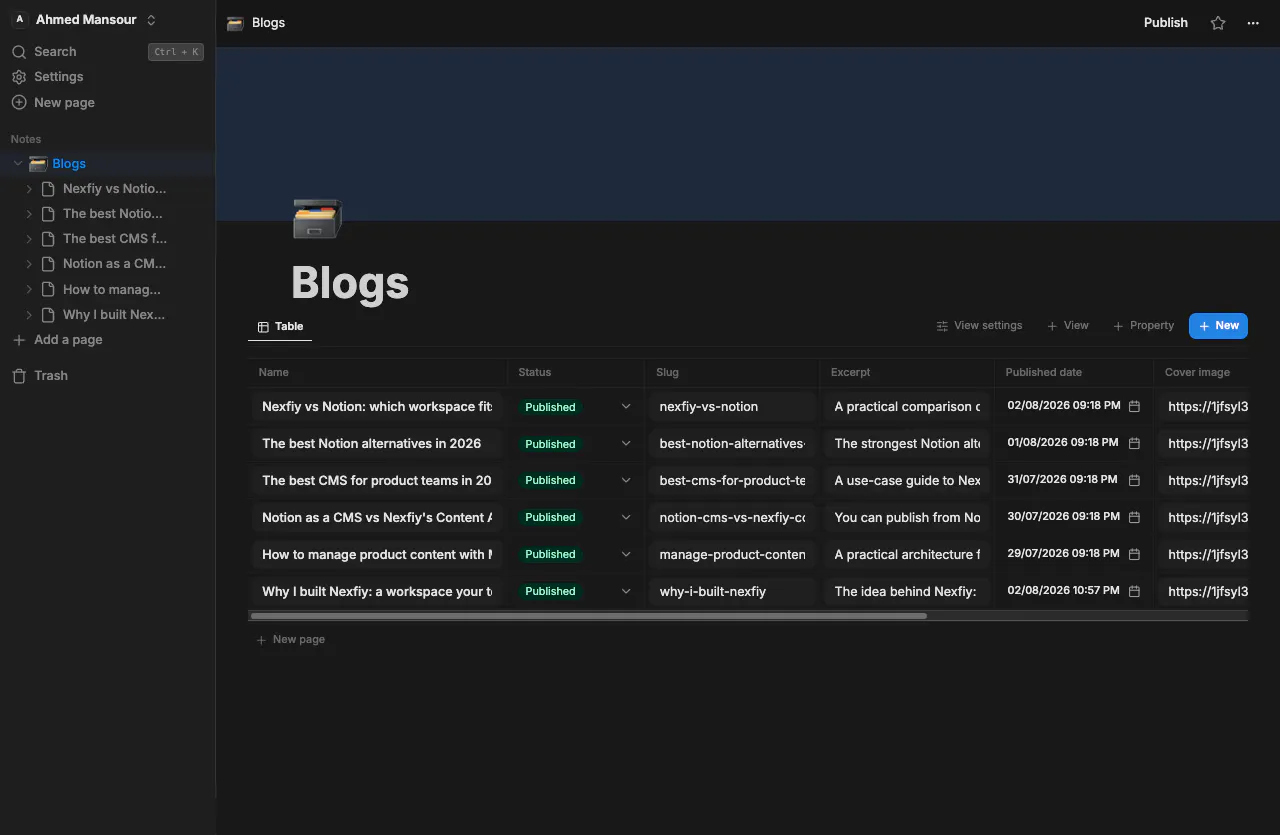The width and height of the screenshot is (1280, 835).
Task: Click the page icon for How to manag...
Action: tap(47, 290)
